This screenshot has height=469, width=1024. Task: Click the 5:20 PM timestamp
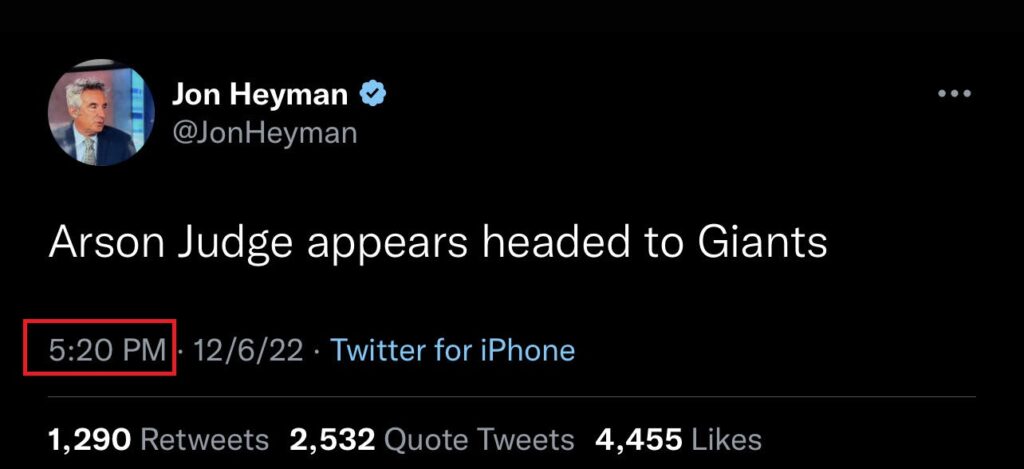[107, 350]
